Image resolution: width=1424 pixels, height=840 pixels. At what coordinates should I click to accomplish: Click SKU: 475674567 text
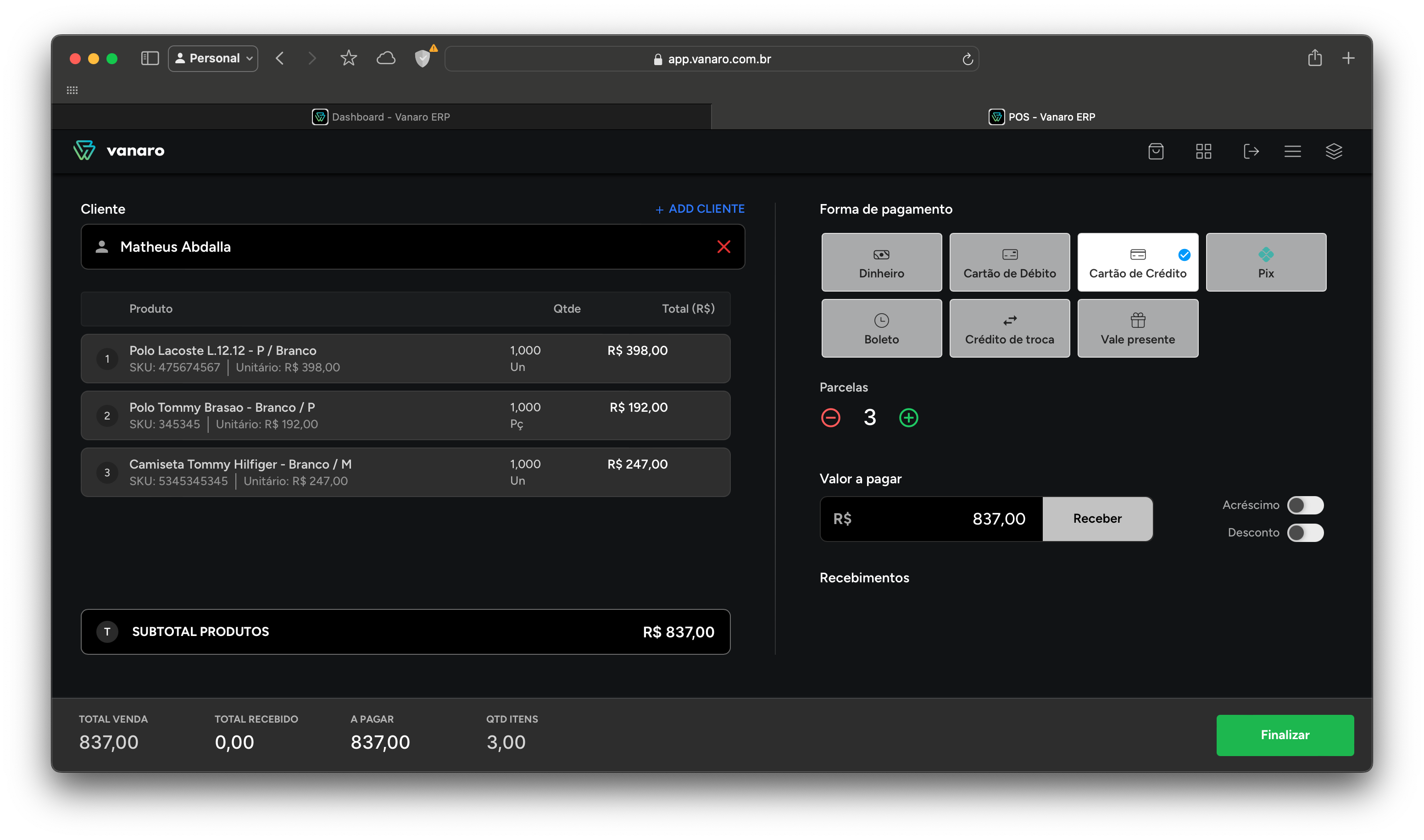click(x=174, y=367)
